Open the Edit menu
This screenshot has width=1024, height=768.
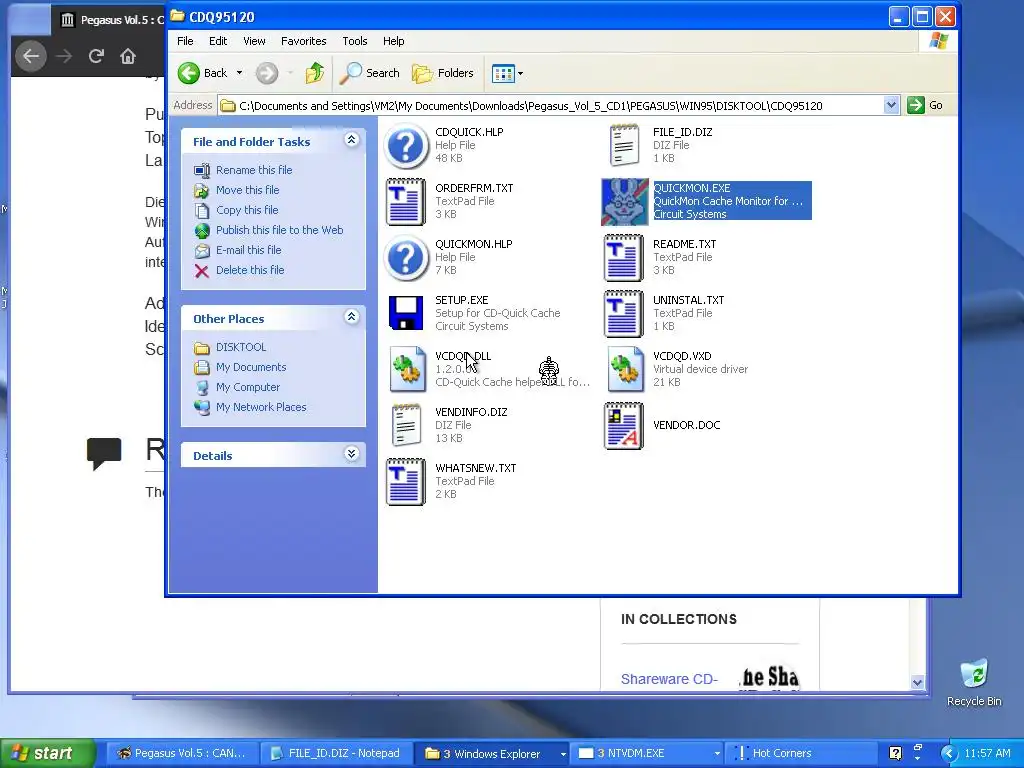tap(217, 40)
